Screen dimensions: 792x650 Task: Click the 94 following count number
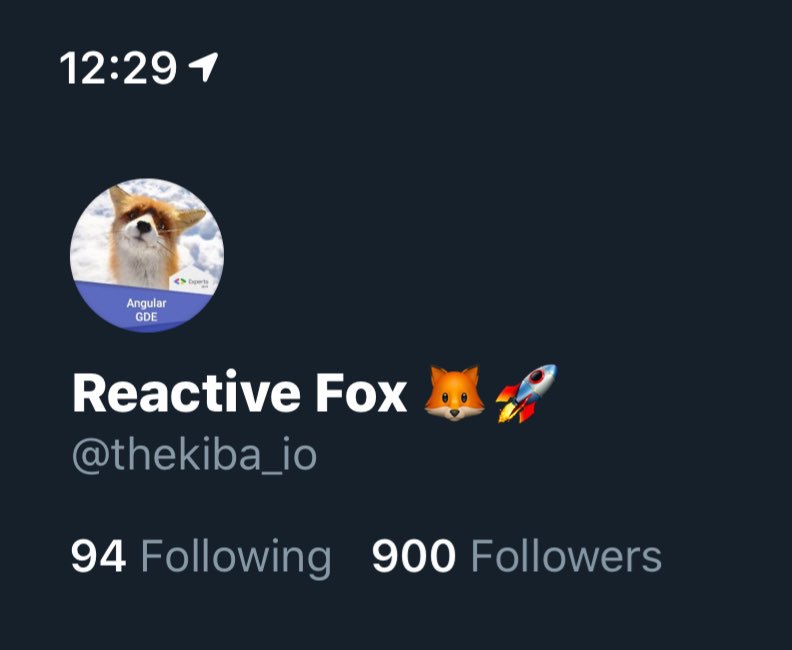tap(98, 556)
